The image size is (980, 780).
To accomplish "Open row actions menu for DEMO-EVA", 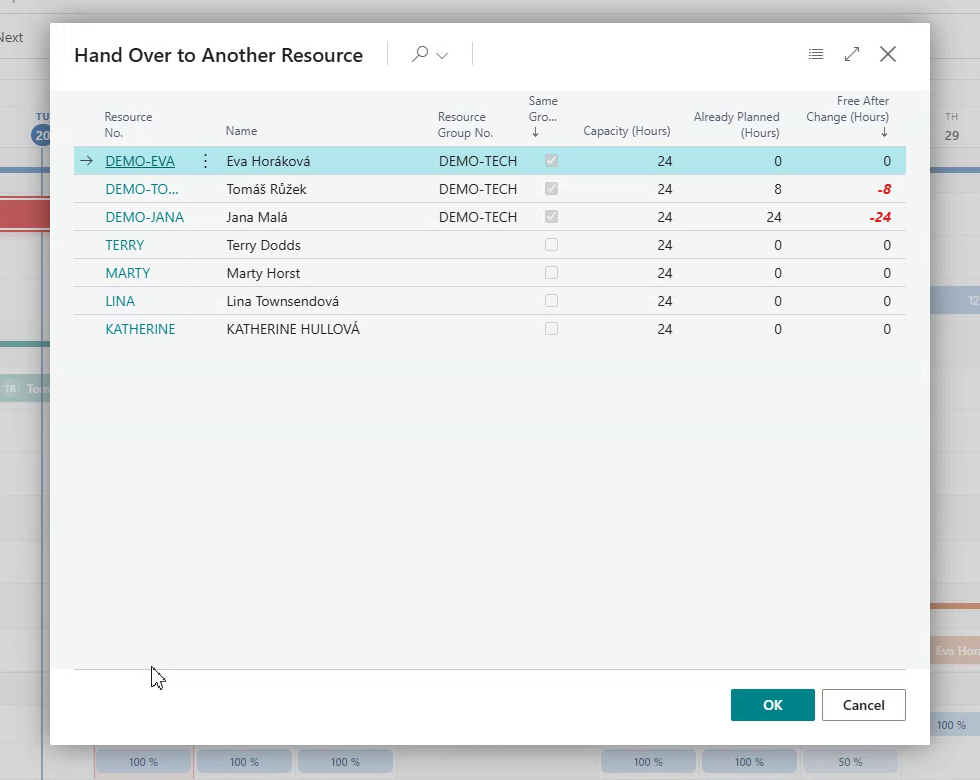I will click(205, 161).
